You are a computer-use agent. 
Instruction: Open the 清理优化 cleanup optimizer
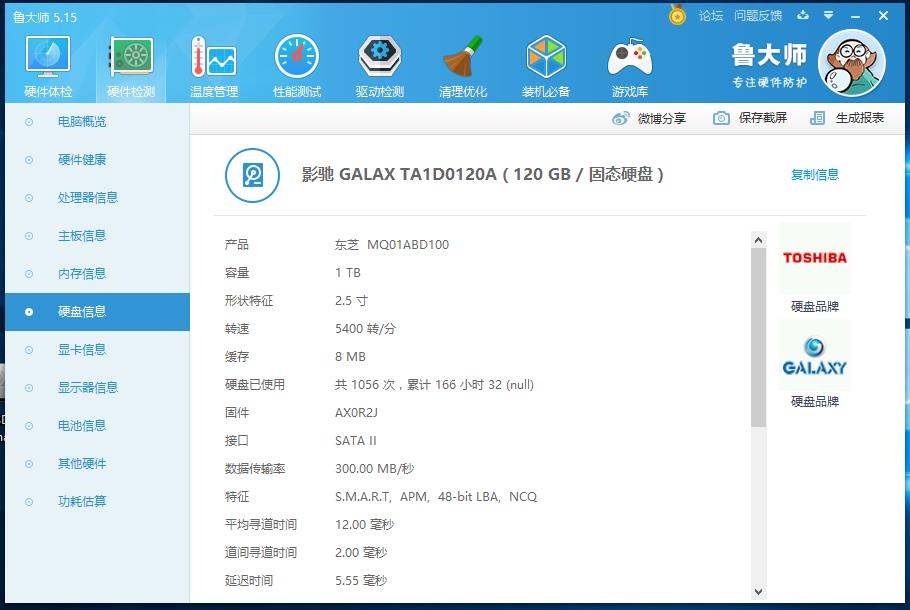(462, 63)
